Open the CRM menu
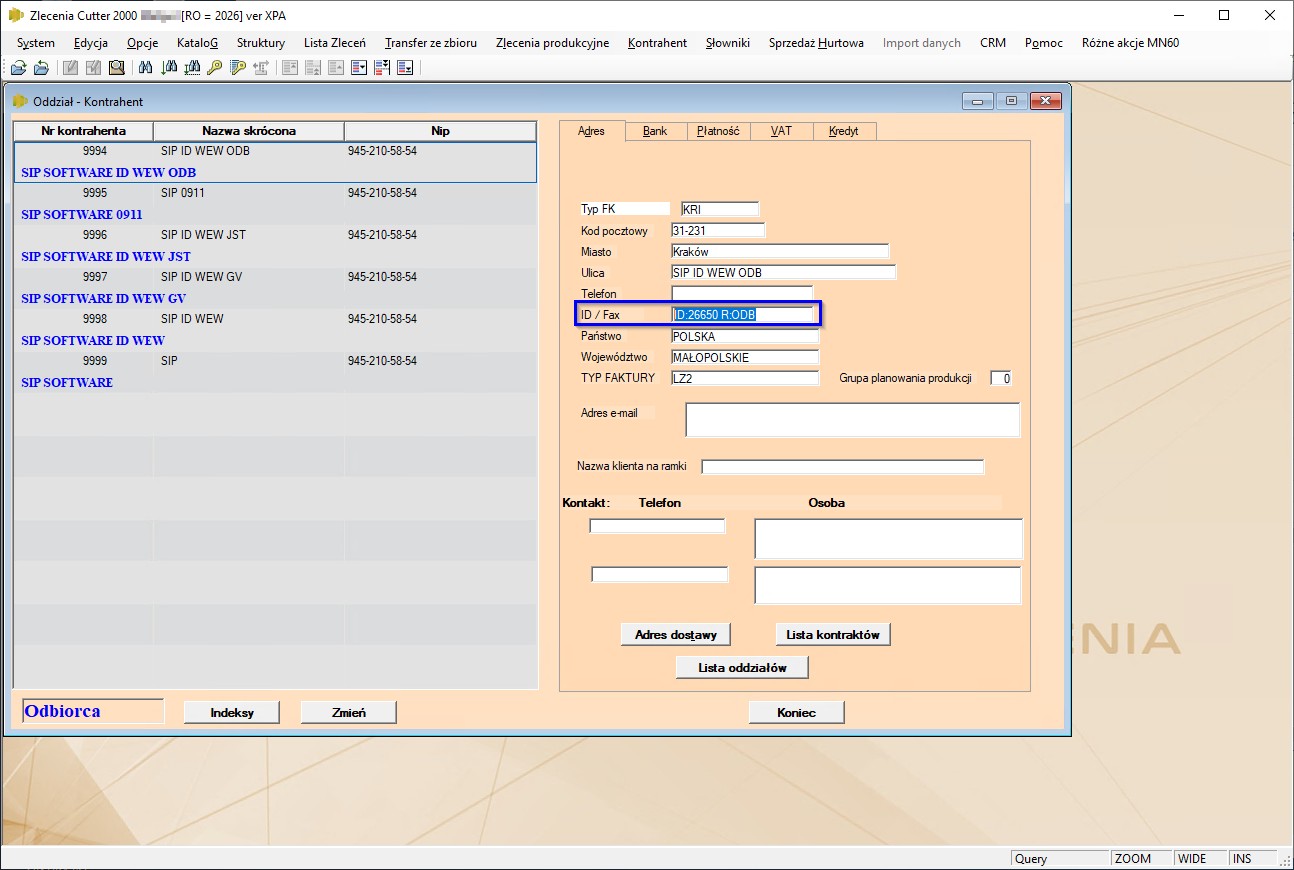Viewport: 1294px width, 870px height. pyautogui.click(x=993, y=43)
